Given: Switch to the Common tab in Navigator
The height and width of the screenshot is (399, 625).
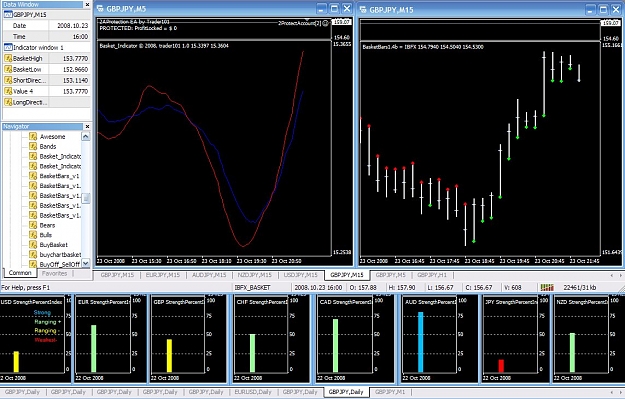Looking at the screenshot, I should [20, 273].
